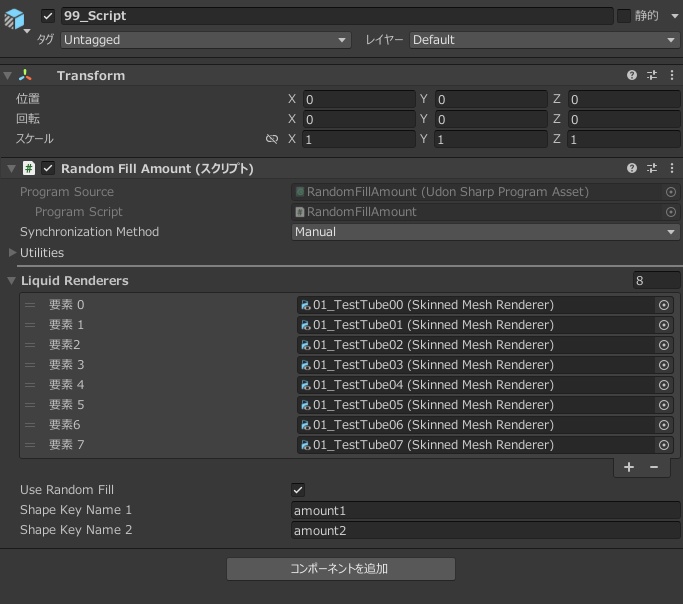The width and height of the screenshot is (683, 604).
Task: Edit Shape Key Name 2 amount2 field
Action: [x=485, y=530]
